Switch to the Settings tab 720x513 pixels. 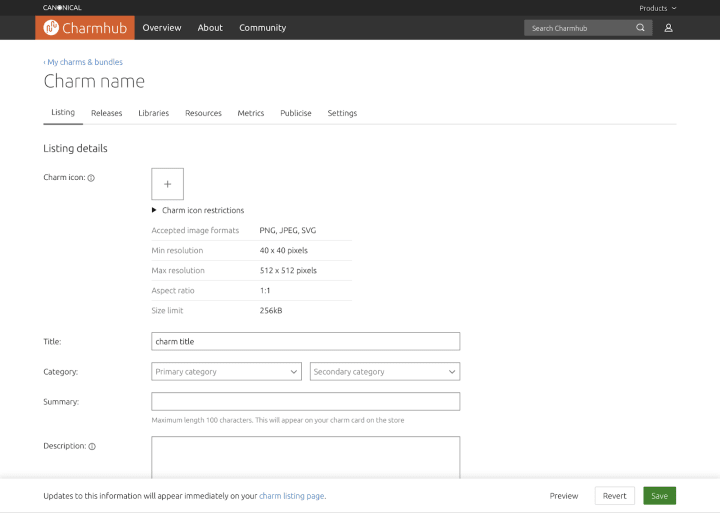pyautogui.click(x=342, y=113)
